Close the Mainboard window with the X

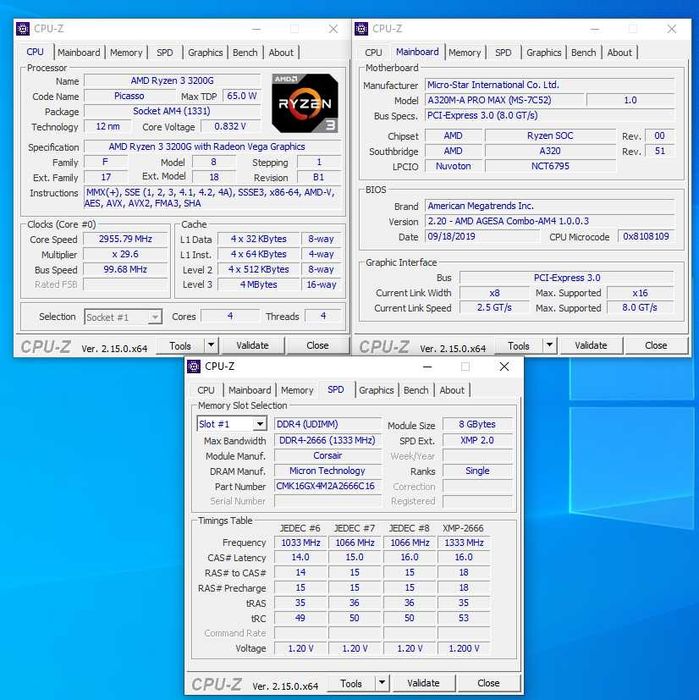coord(672,29)
